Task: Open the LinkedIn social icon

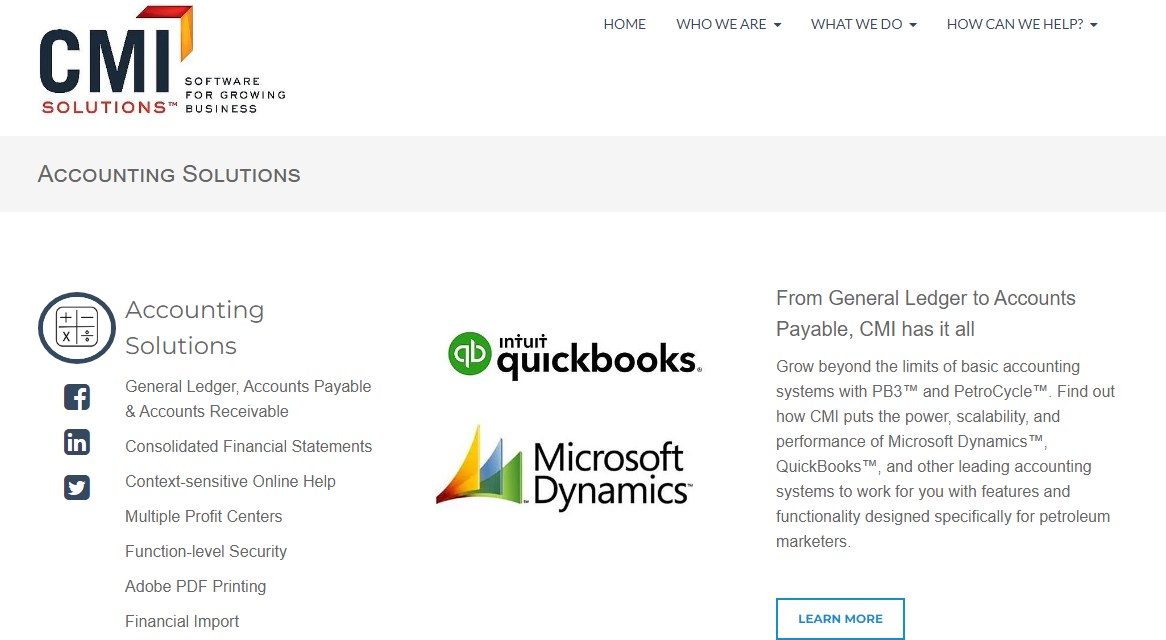Action: [77, 442]
